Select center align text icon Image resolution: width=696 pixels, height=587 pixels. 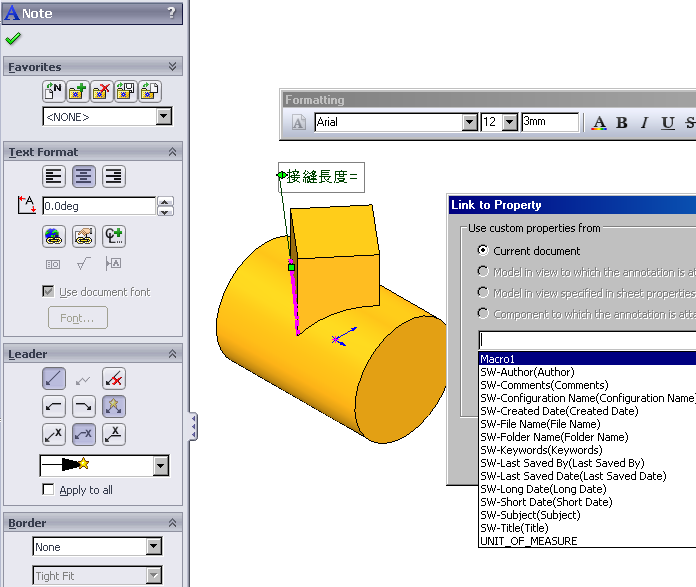pos(83,176)
